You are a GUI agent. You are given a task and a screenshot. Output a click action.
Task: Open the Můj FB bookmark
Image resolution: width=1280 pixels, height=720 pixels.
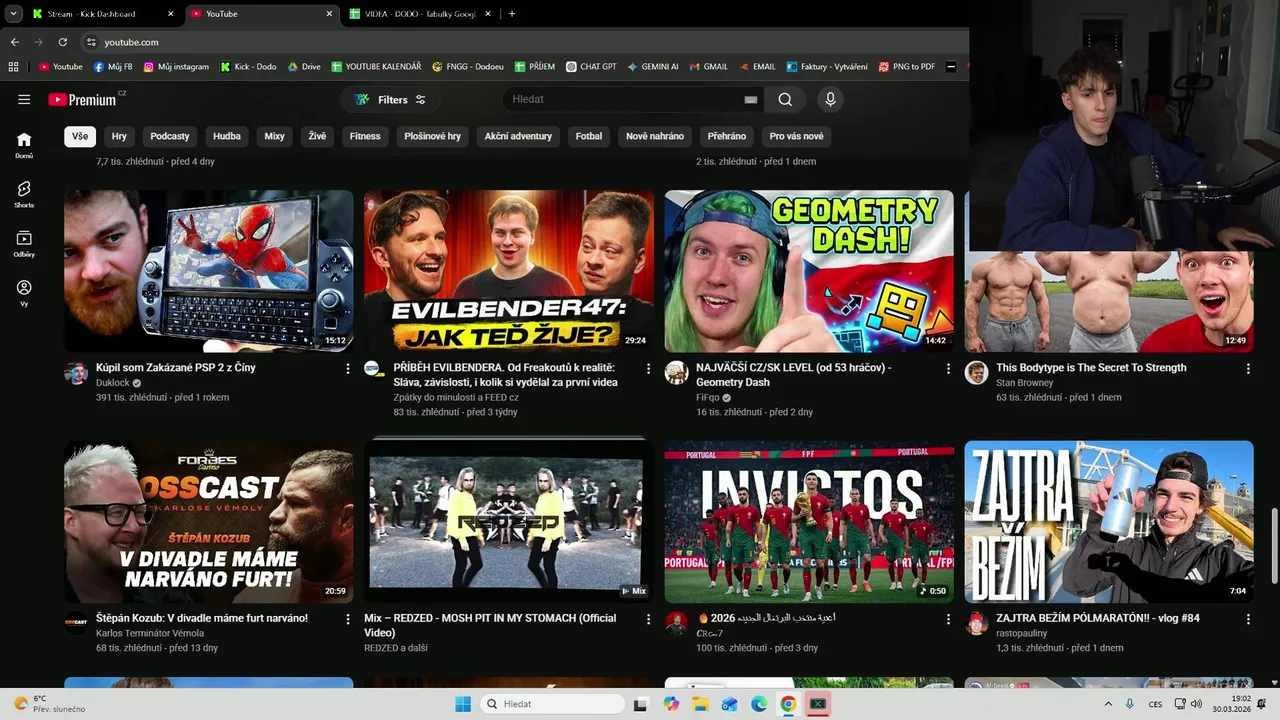pyautogui.click(x=113, y=67)
